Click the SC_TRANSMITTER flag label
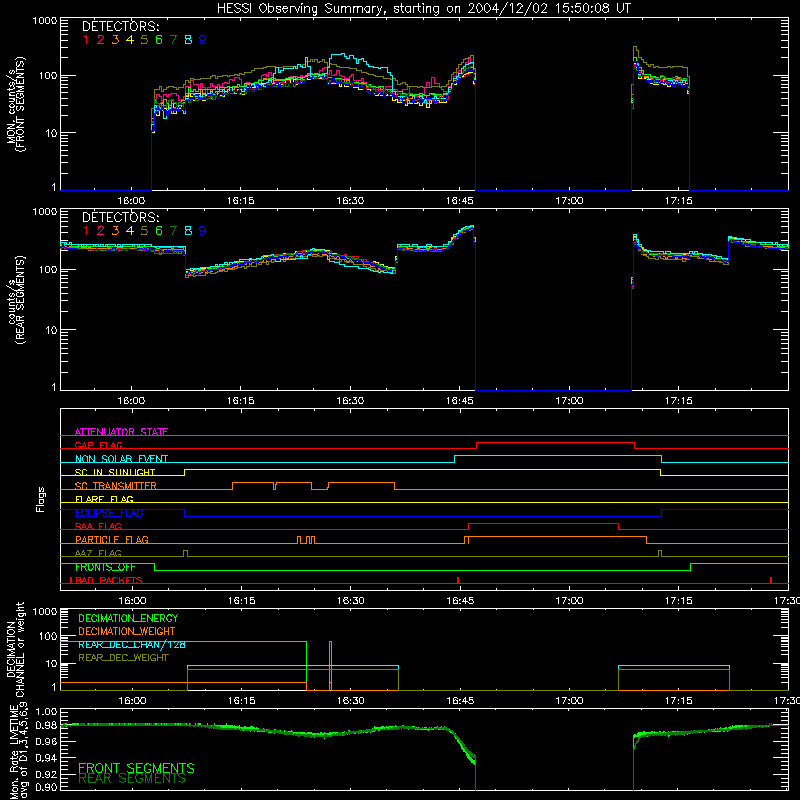 pyautogui.click(x=116, y=485)
